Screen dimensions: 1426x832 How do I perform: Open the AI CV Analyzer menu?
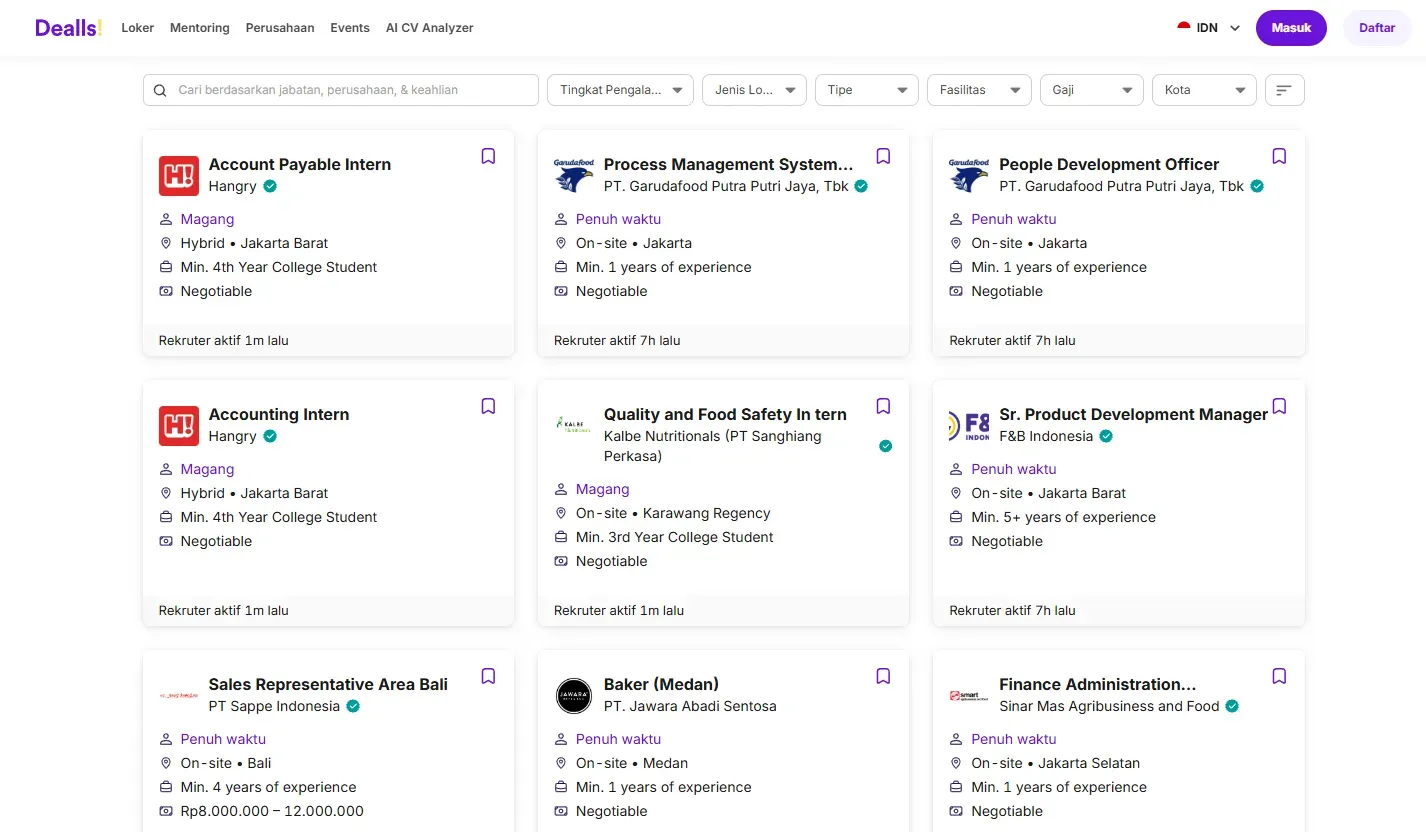coord(430,28)
